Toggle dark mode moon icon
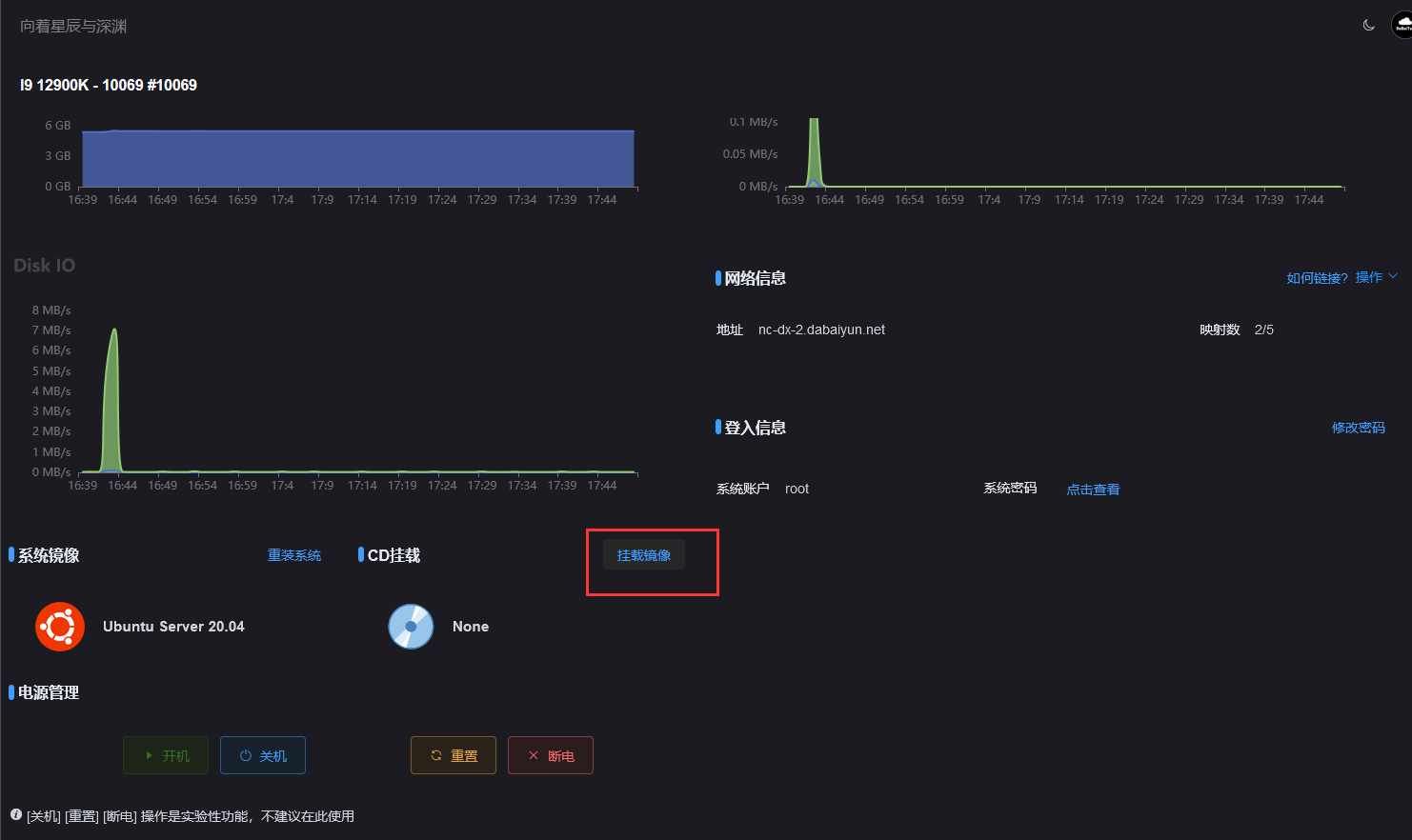This screenshot has height=840, width=1412. point(1369,26)
